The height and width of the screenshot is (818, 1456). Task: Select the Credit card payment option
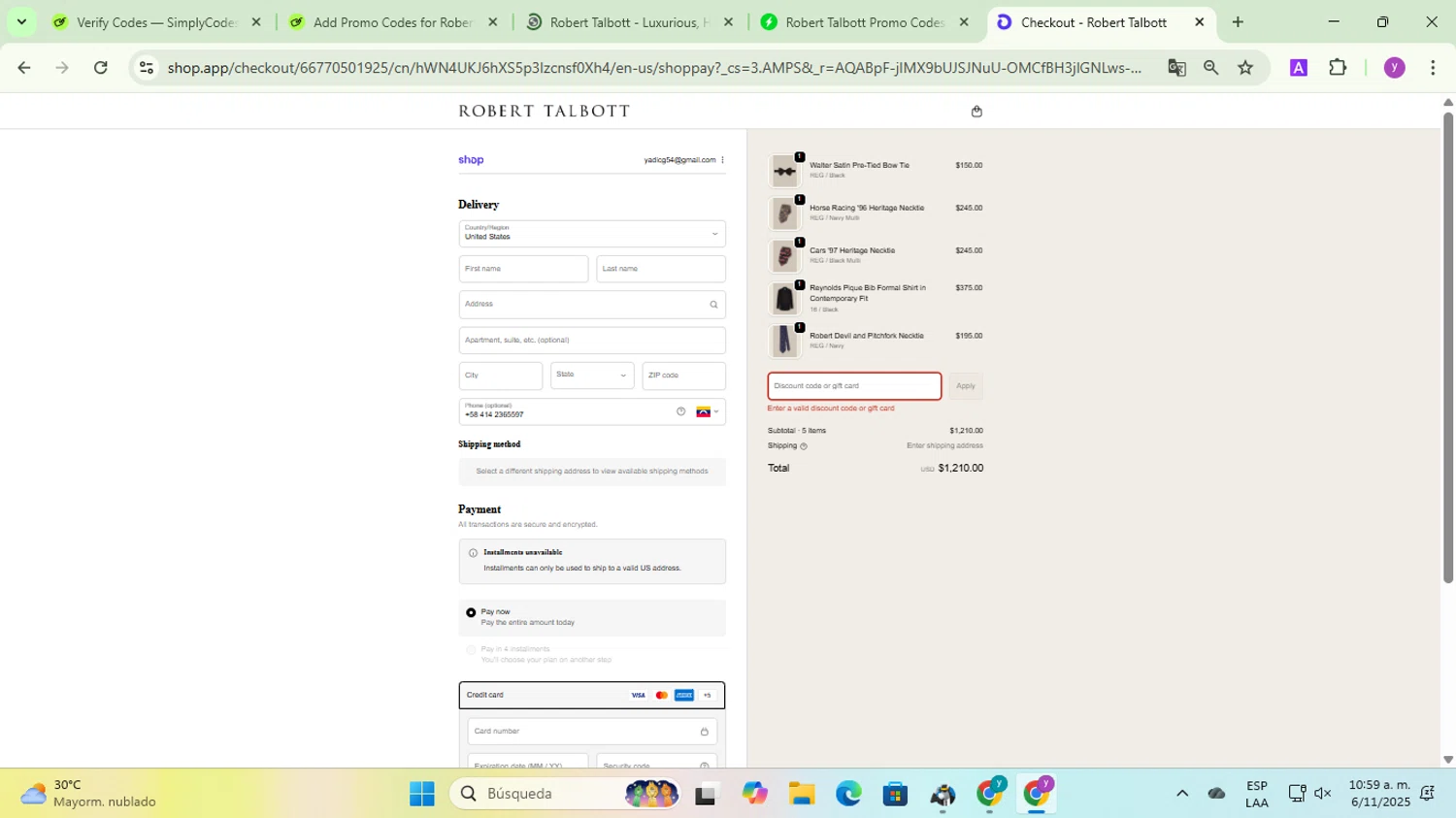pos(592,695)
